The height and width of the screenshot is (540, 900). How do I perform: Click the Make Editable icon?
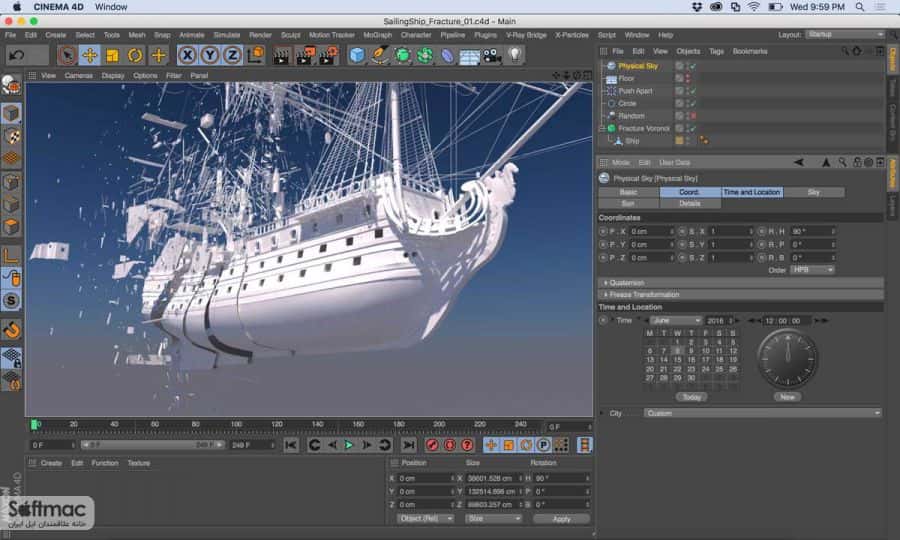pyautogui.click(x=11, y=85)
